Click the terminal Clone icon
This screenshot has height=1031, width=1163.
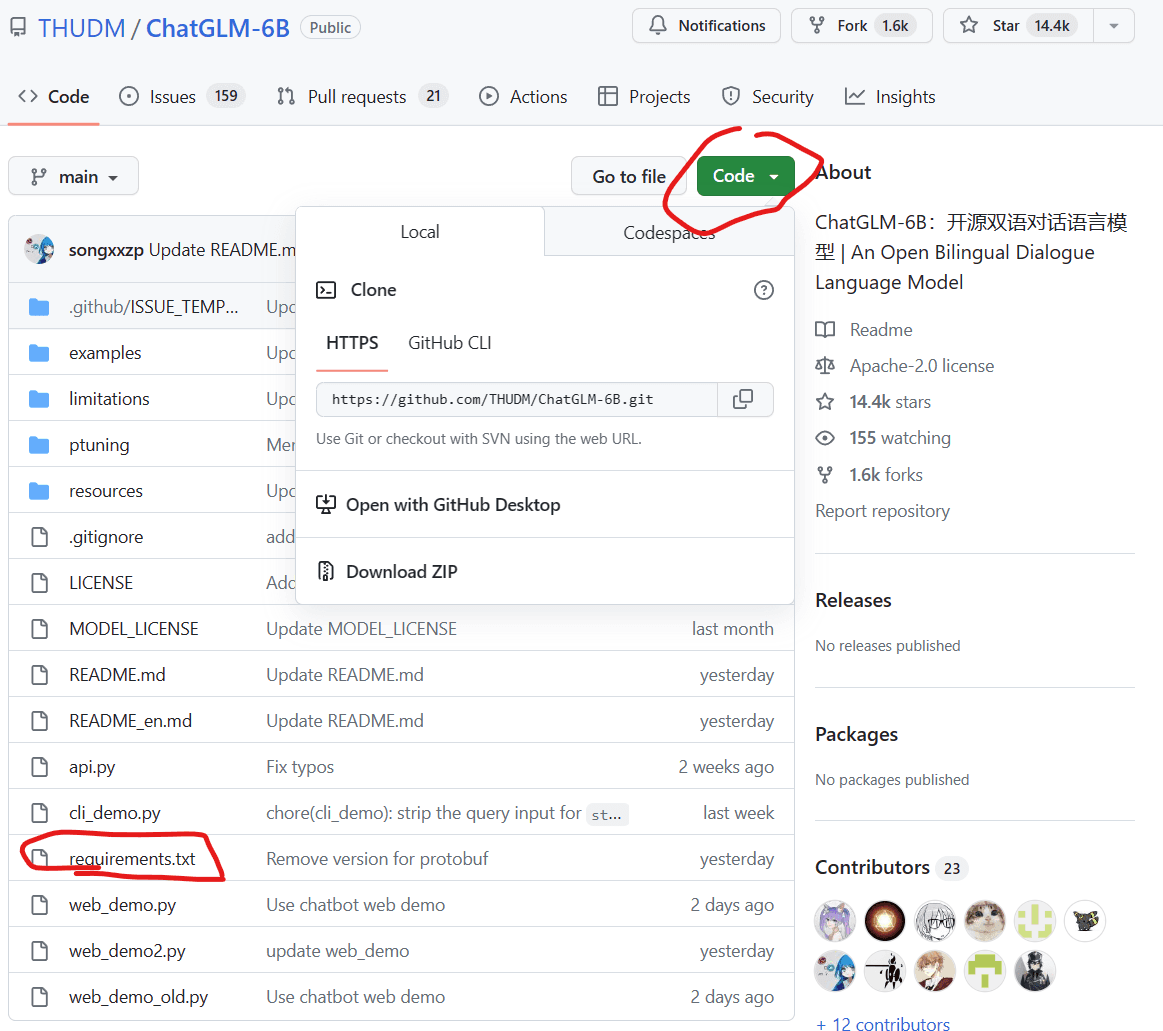[326, 289]
